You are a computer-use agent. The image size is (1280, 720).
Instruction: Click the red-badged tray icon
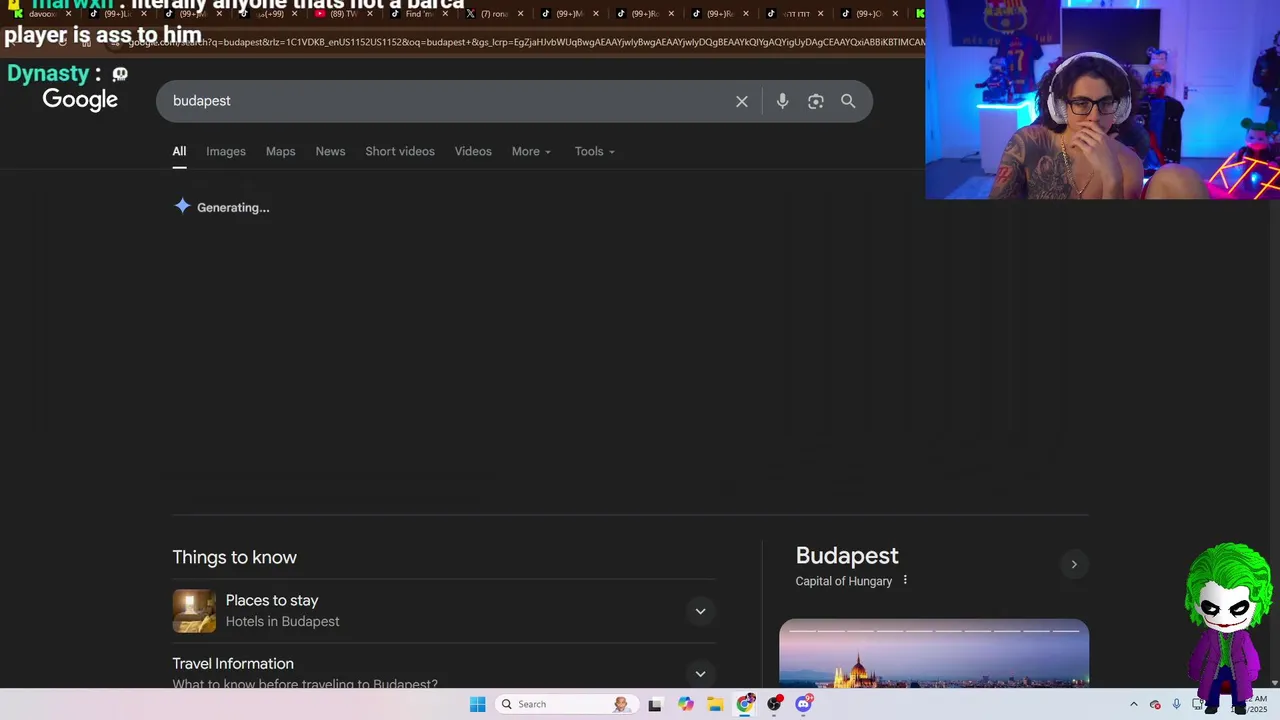(1155, 704)
